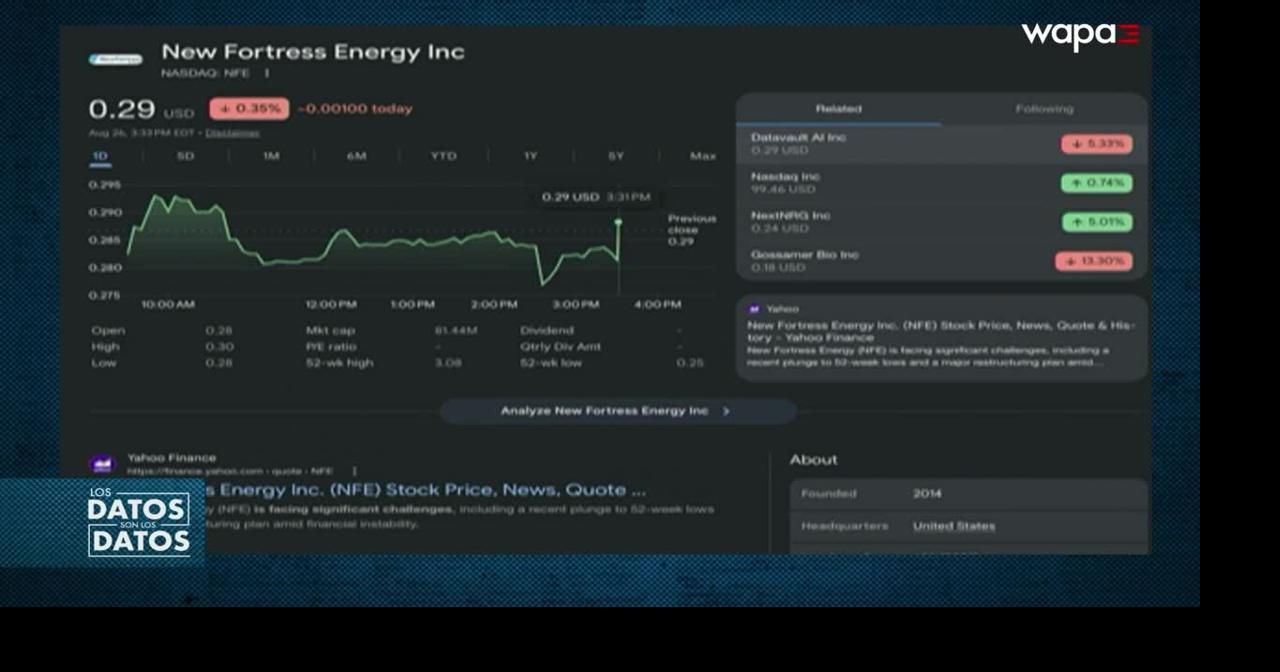Open the Datavault AI Inc related stock
Viewport: 1280px width, 672px height.
pyautogui.click(x=941, y=144)
